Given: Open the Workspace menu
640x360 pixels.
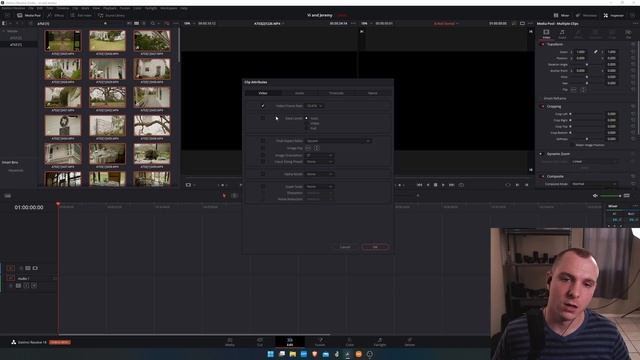Looking at the screenshot, I should click(x=169, y=8).
